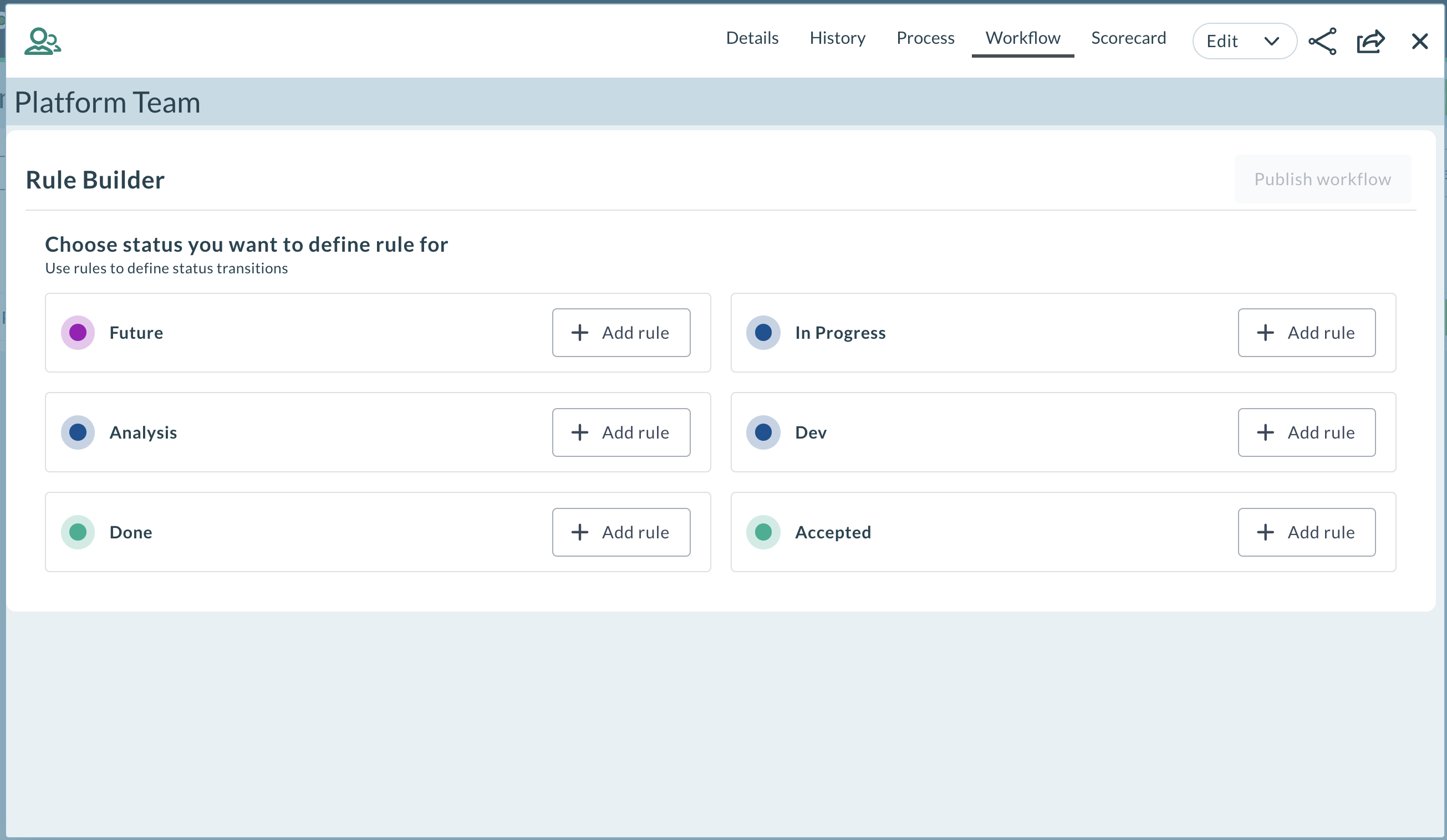Click the green Accepted status dot

763,533
